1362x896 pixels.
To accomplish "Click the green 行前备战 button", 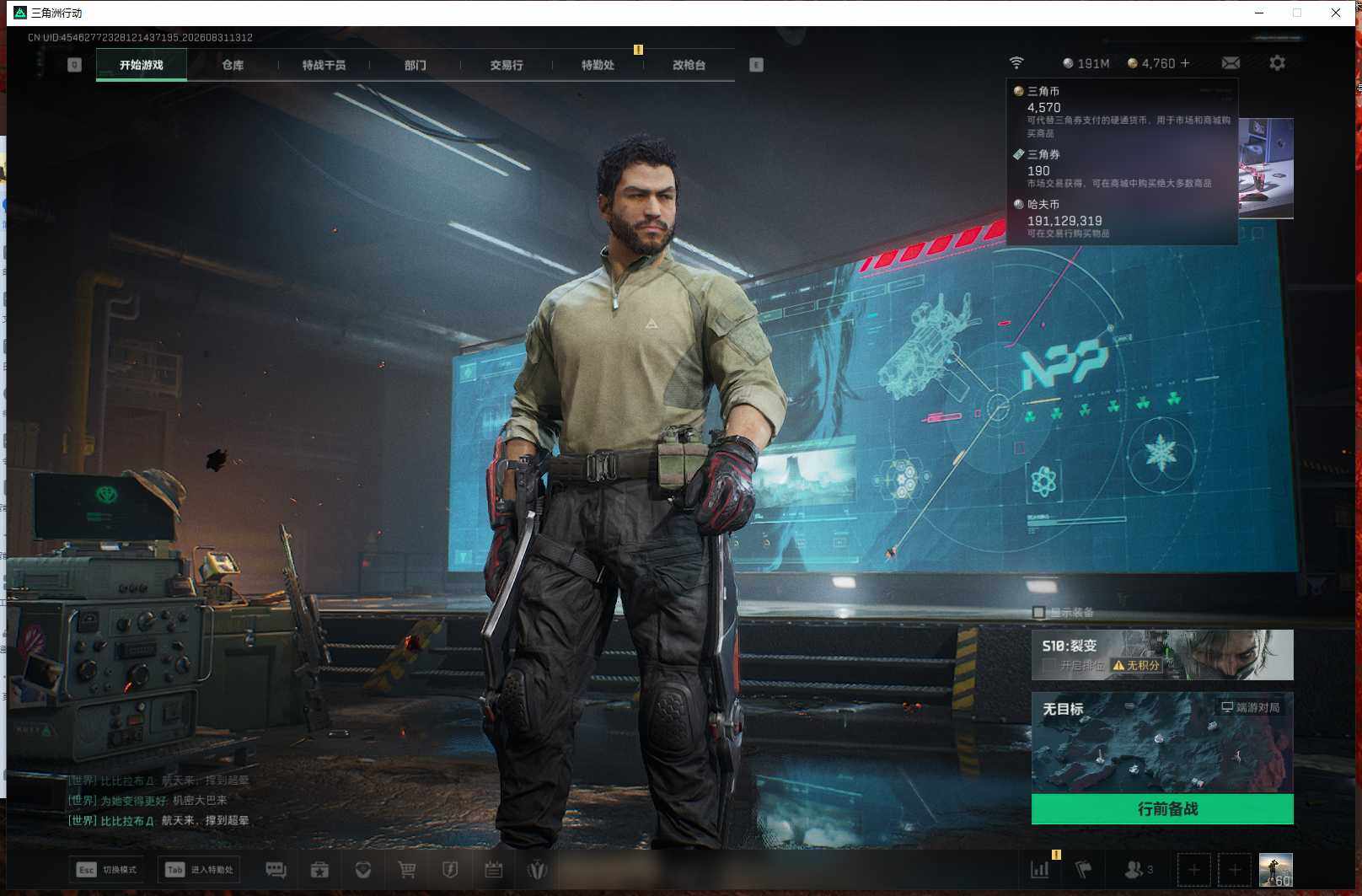I will tap(1162, 809).
